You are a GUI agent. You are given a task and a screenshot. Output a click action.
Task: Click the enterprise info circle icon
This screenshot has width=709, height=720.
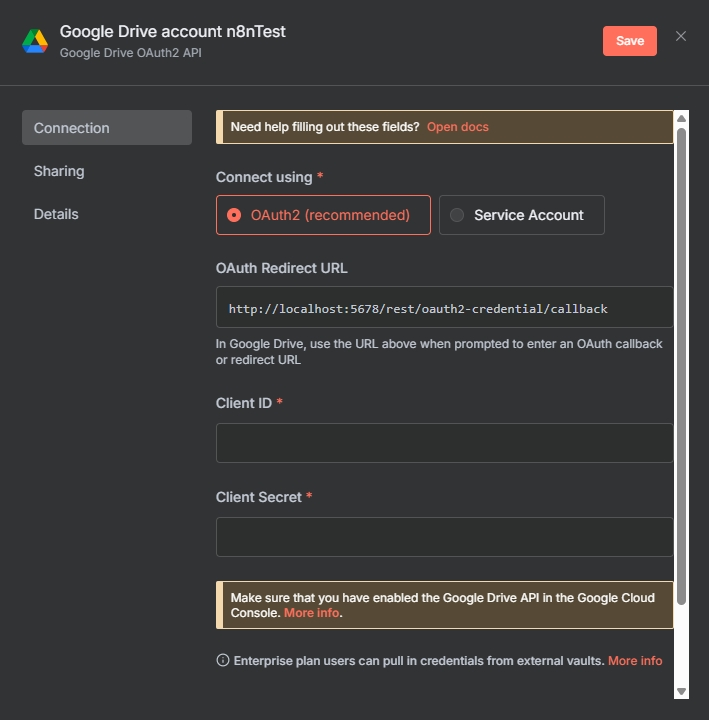click(x=223, y=660)
